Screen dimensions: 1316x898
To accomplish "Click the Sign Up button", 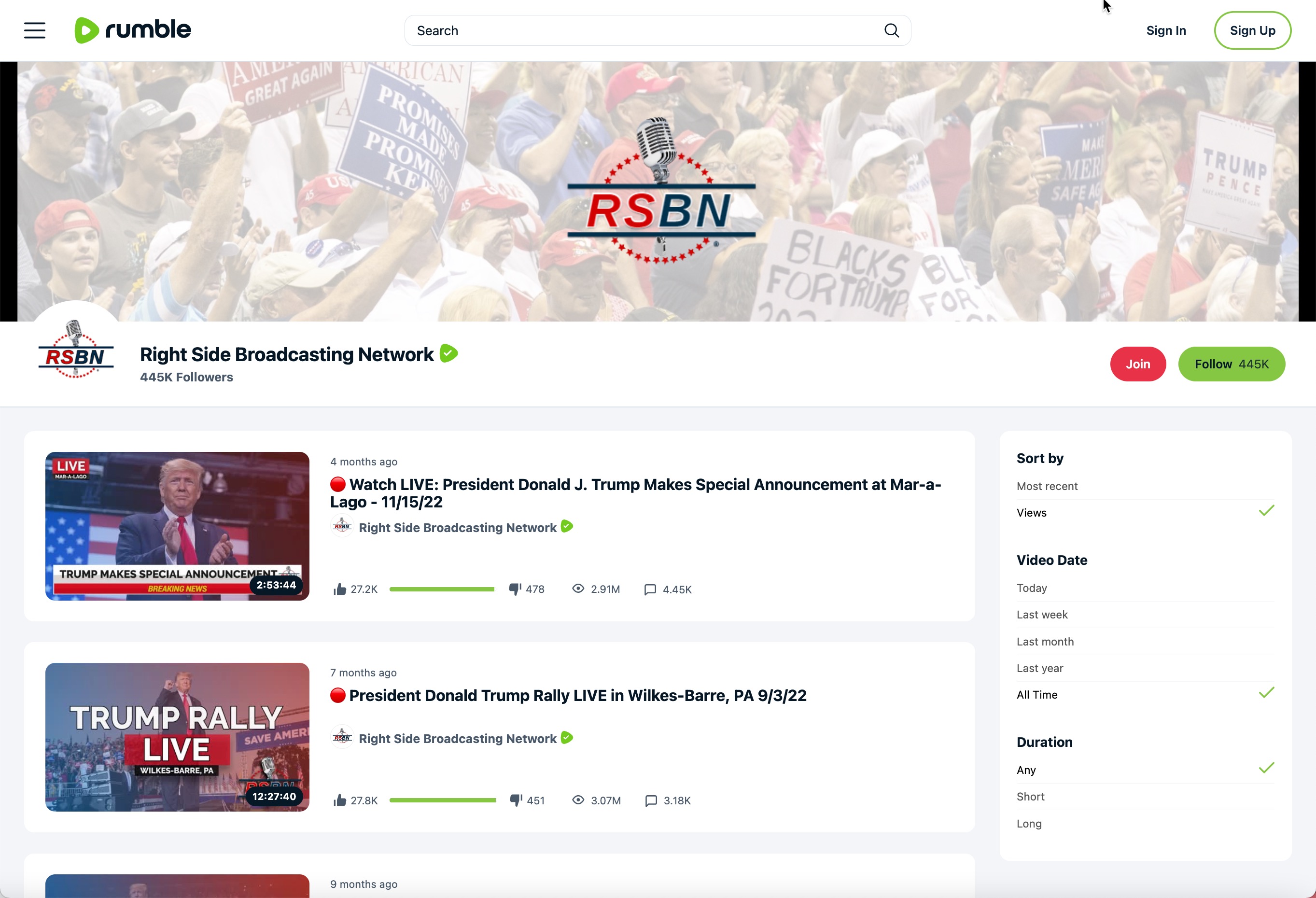I will click(1252, 30).
